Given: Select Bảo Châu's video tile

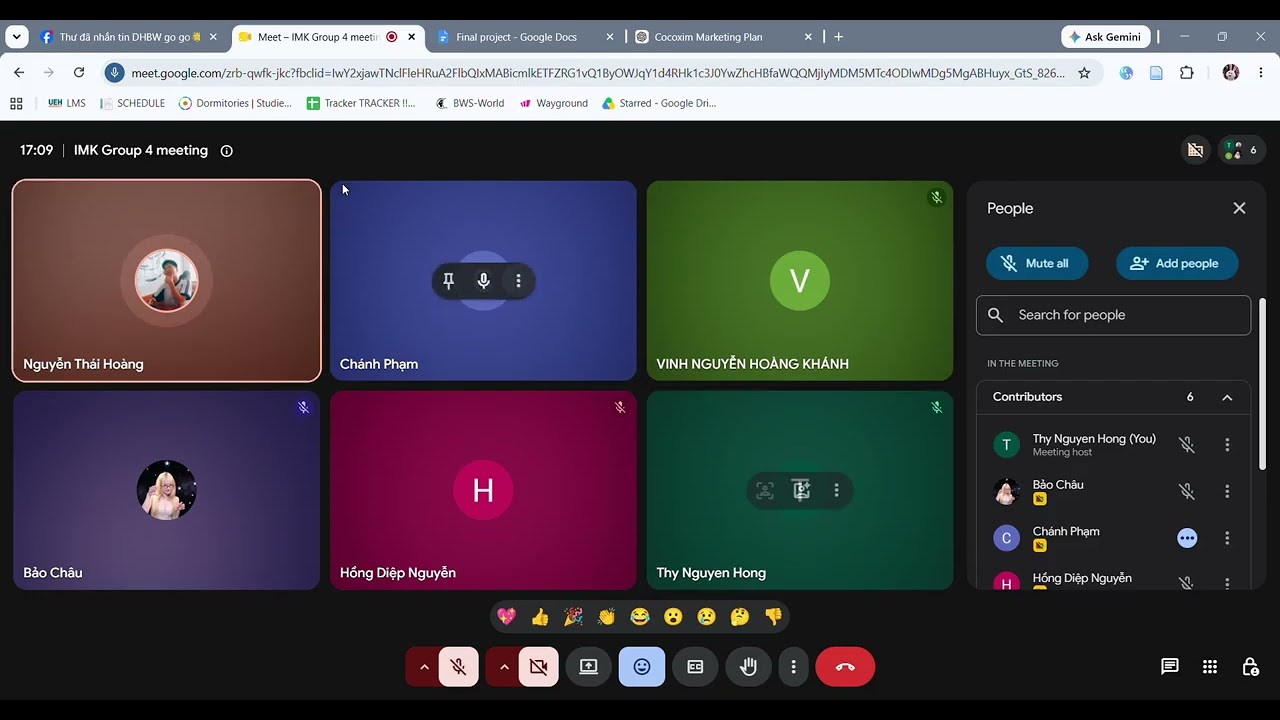Looking at the screenshot, I should [x=166, y=490].
